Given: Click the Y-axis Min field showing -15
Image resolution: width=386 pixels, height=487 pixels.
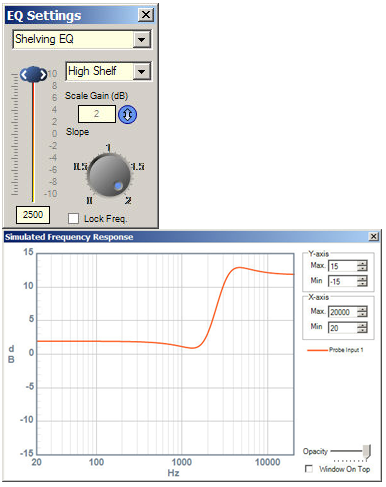Looking at the screenshot, I should pyautogui.click(x=343, y=281).
